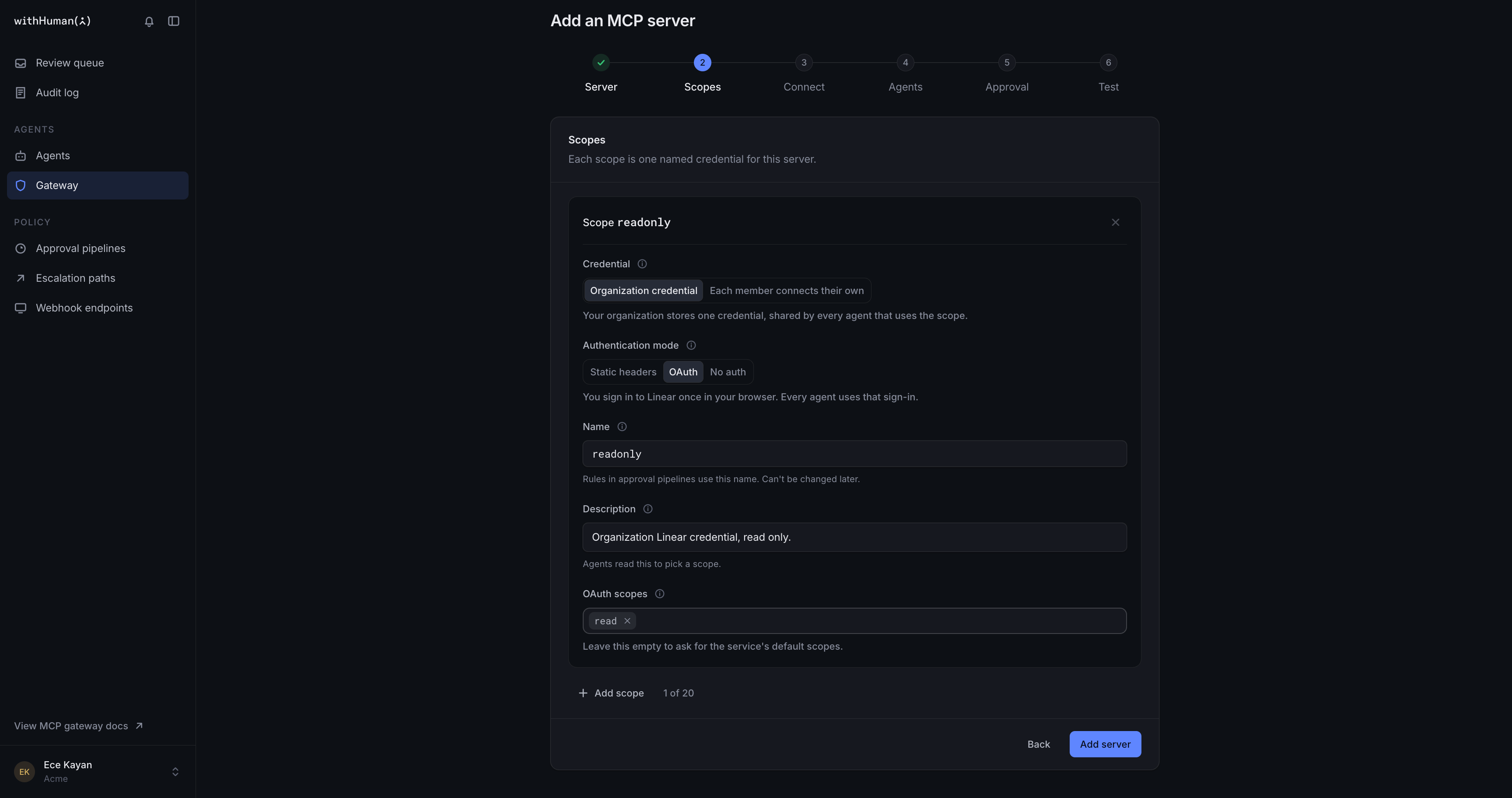Choose OAuth authentication mode
This screenshot has height=798, width=1512.
click(683, 372)
